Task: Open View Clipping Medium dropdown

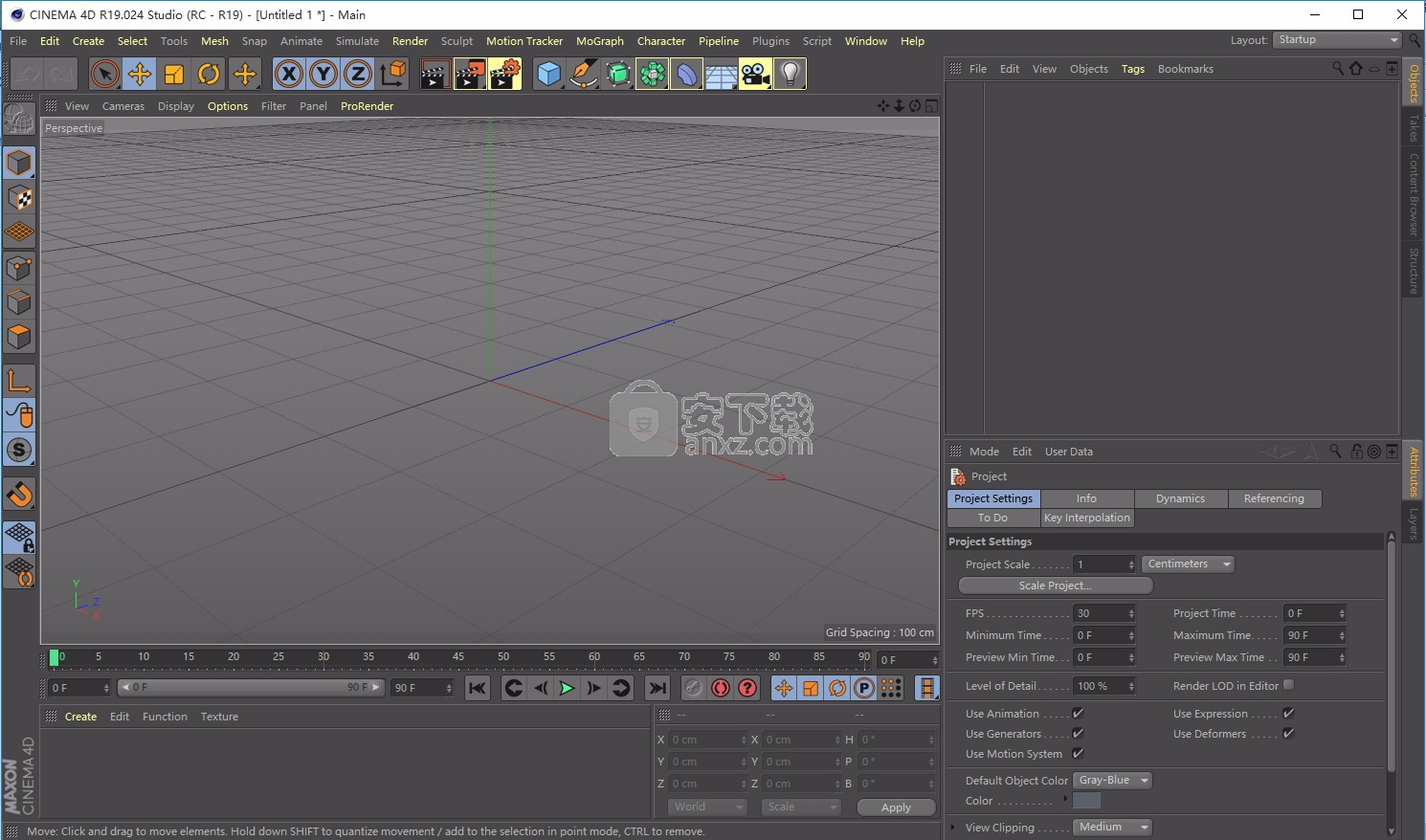Action: pos(1112,827)
